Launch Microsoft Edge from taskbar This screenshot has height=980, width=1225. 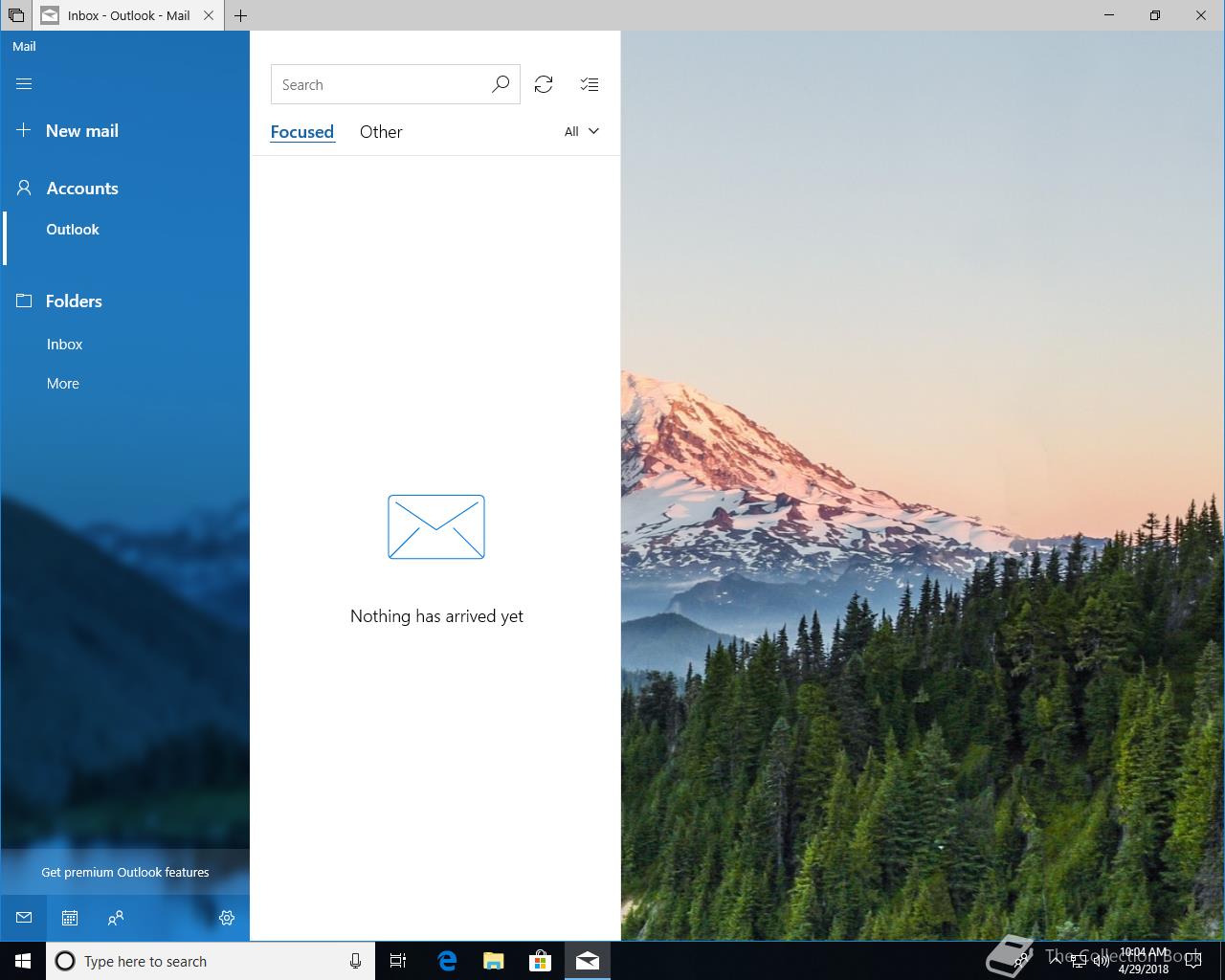447,961
